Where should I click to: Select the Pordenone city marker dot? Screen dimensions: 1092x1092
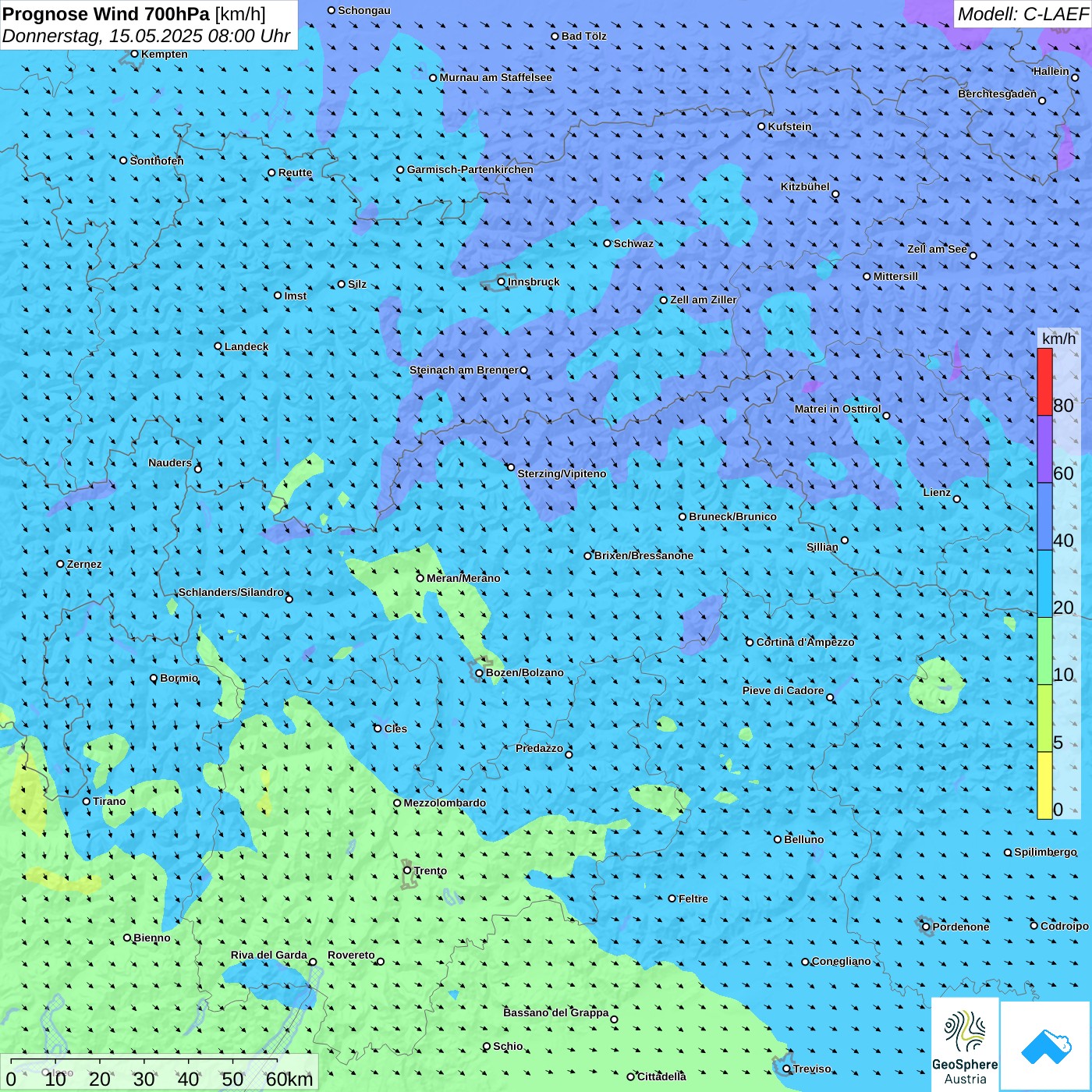coord(927,927)
